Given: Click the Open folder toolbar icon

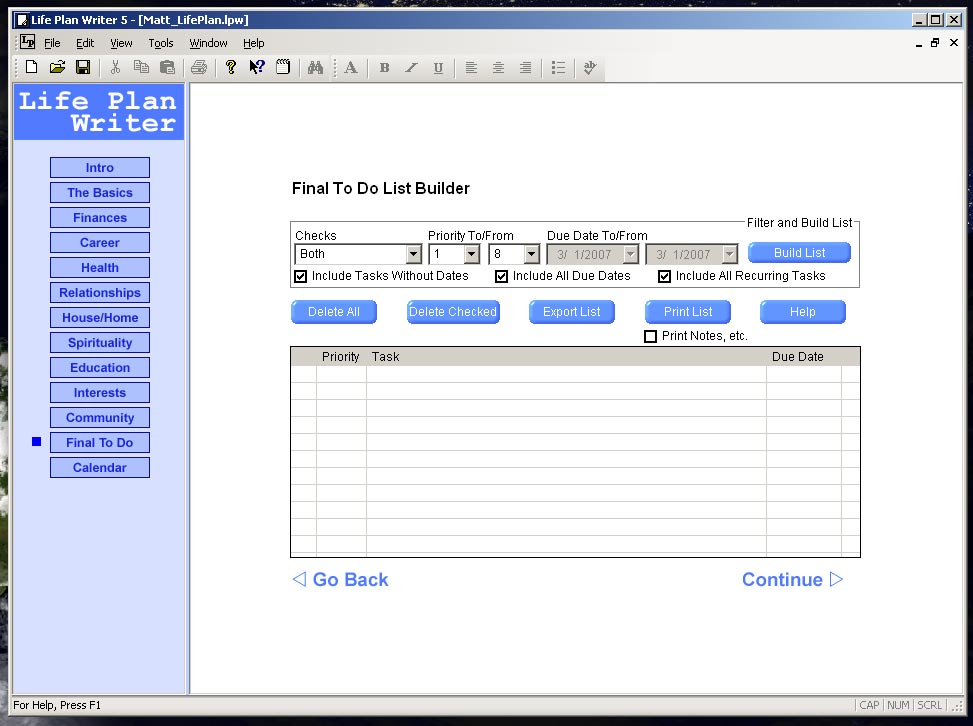Looking at the screenshot, I should tap(57, 67).
